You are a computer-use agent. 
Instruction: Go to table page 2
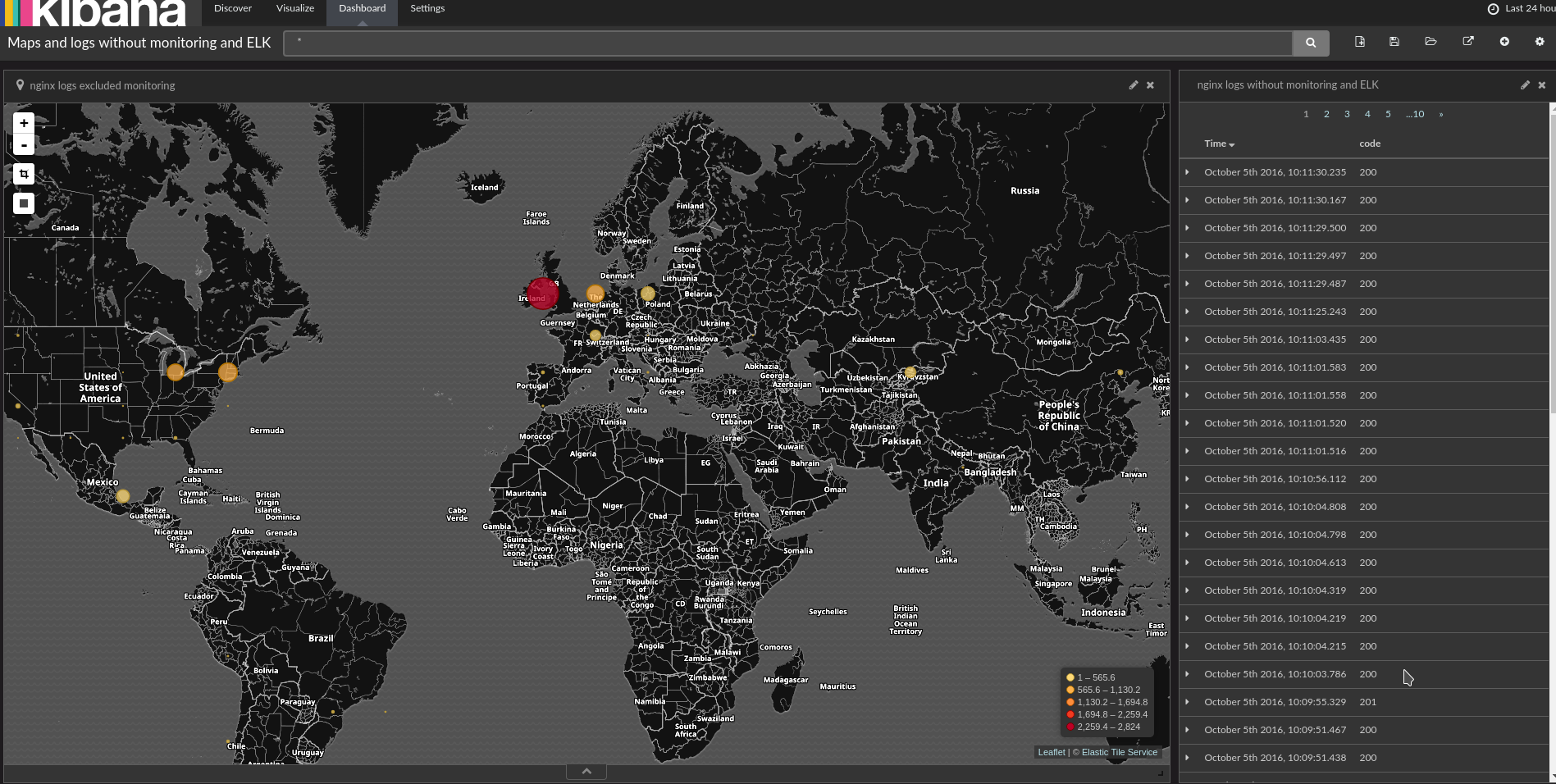(x=1326, y=114)
